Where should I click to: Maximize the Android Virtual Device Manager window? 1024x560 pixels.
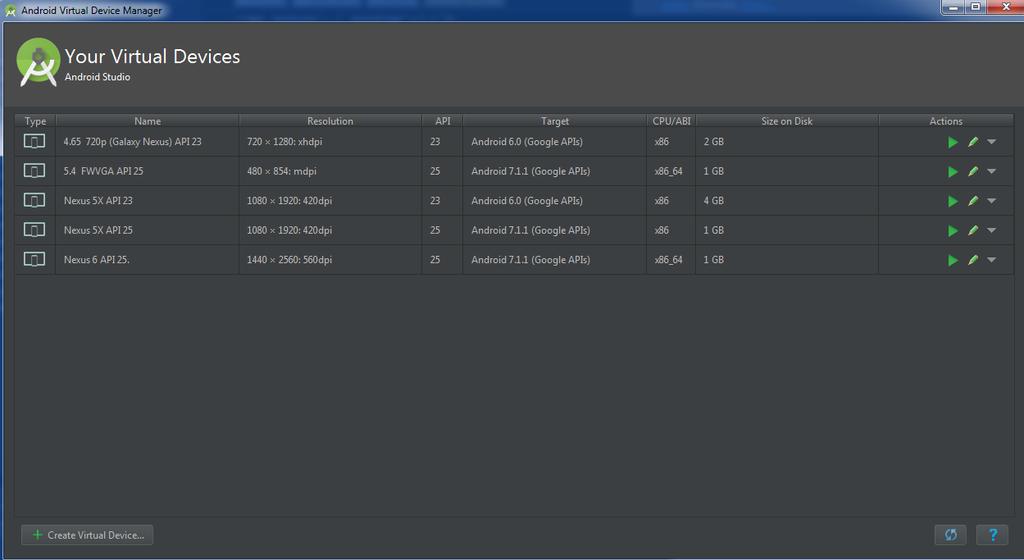tap(975, 7)
